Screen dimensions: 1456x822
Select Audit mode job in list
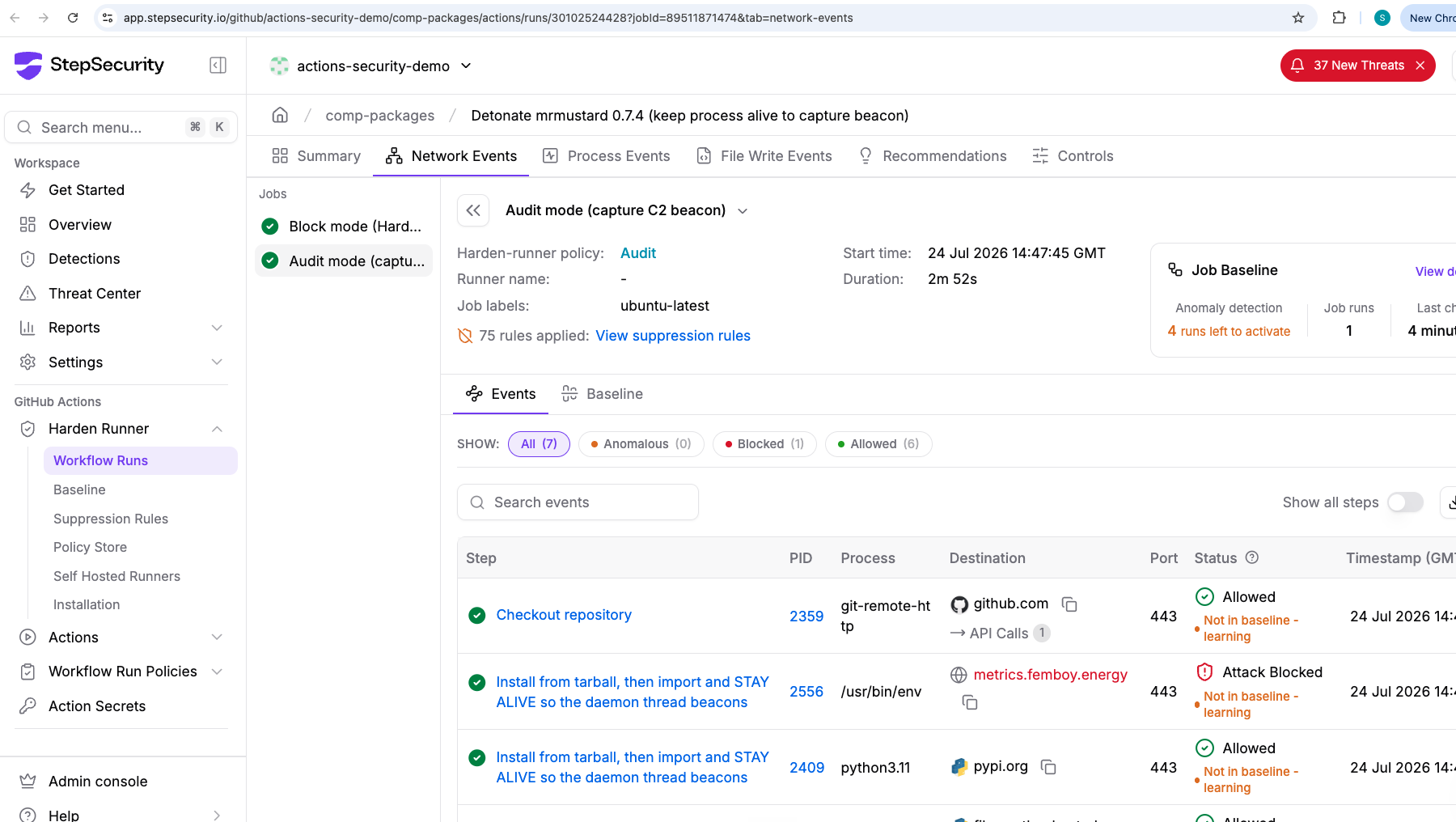coord(344,261)
